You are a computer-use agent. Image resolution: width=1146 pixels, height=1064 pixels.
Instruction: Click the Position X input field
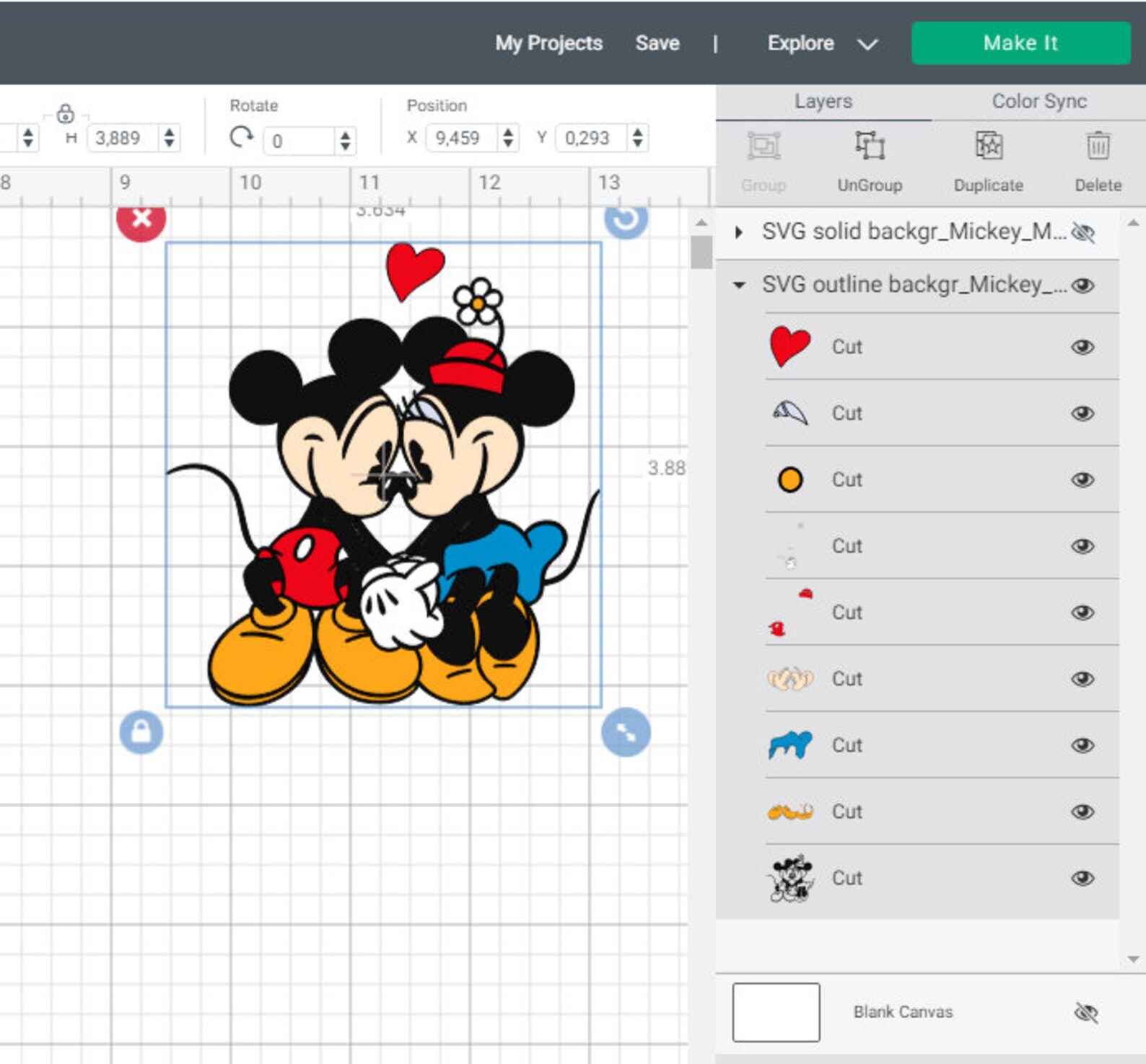pos(463,137)
